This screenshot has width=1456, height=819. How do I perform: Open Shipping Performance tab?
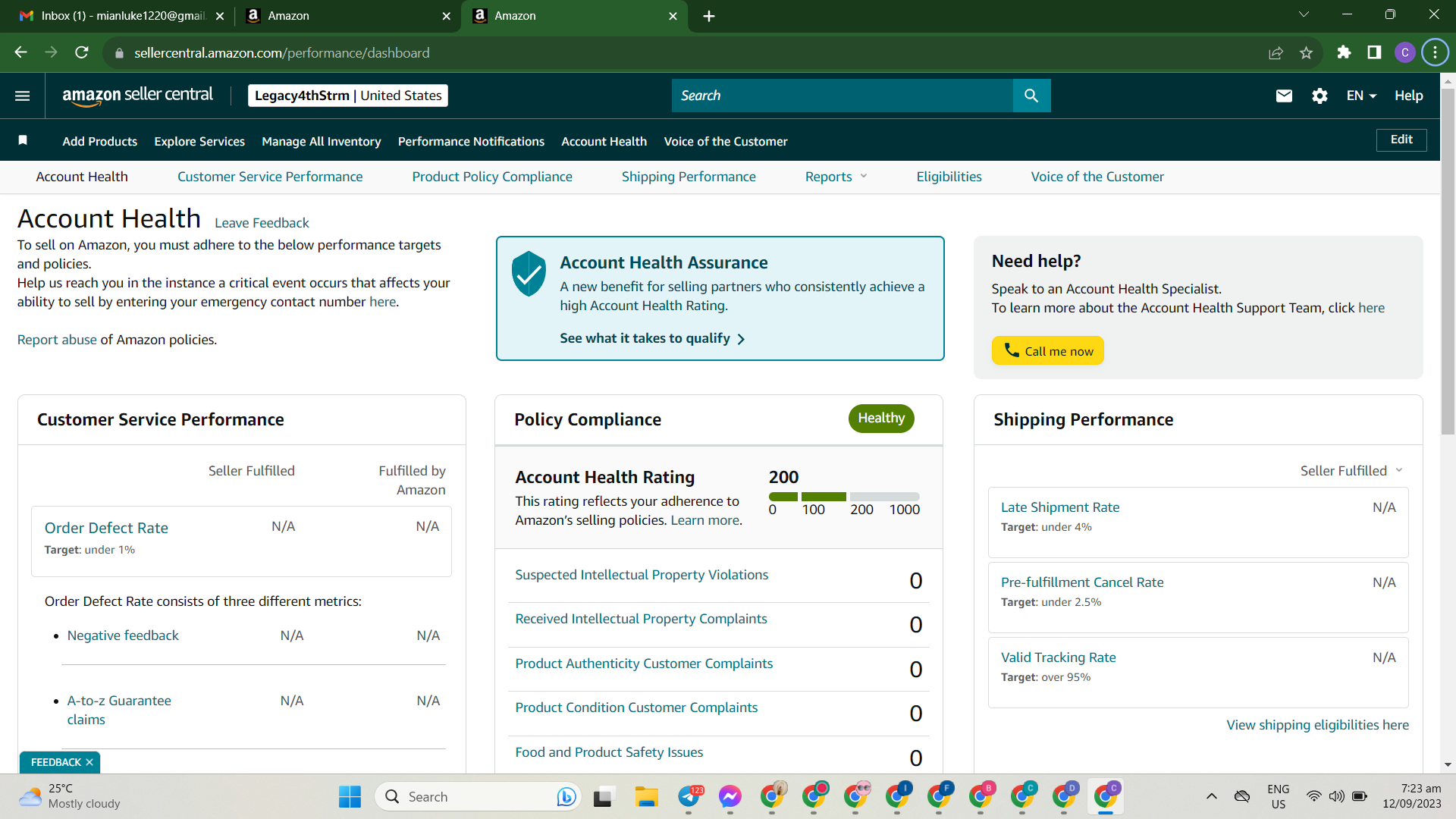pos(689,177)
